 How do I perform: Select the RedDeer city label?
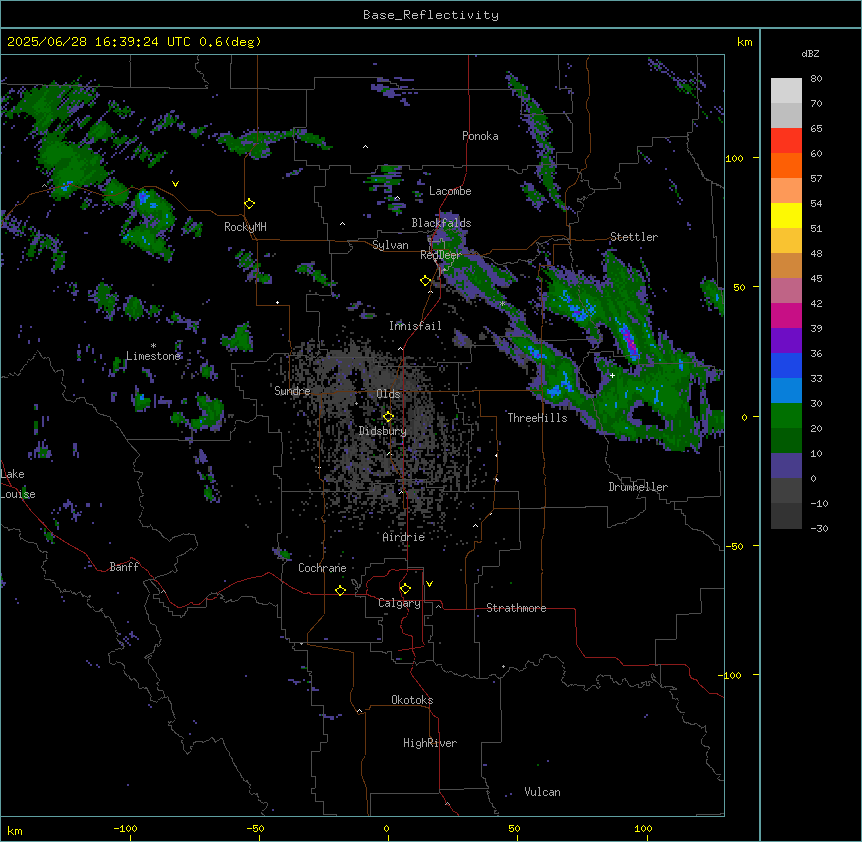click(x=441, y=255)
